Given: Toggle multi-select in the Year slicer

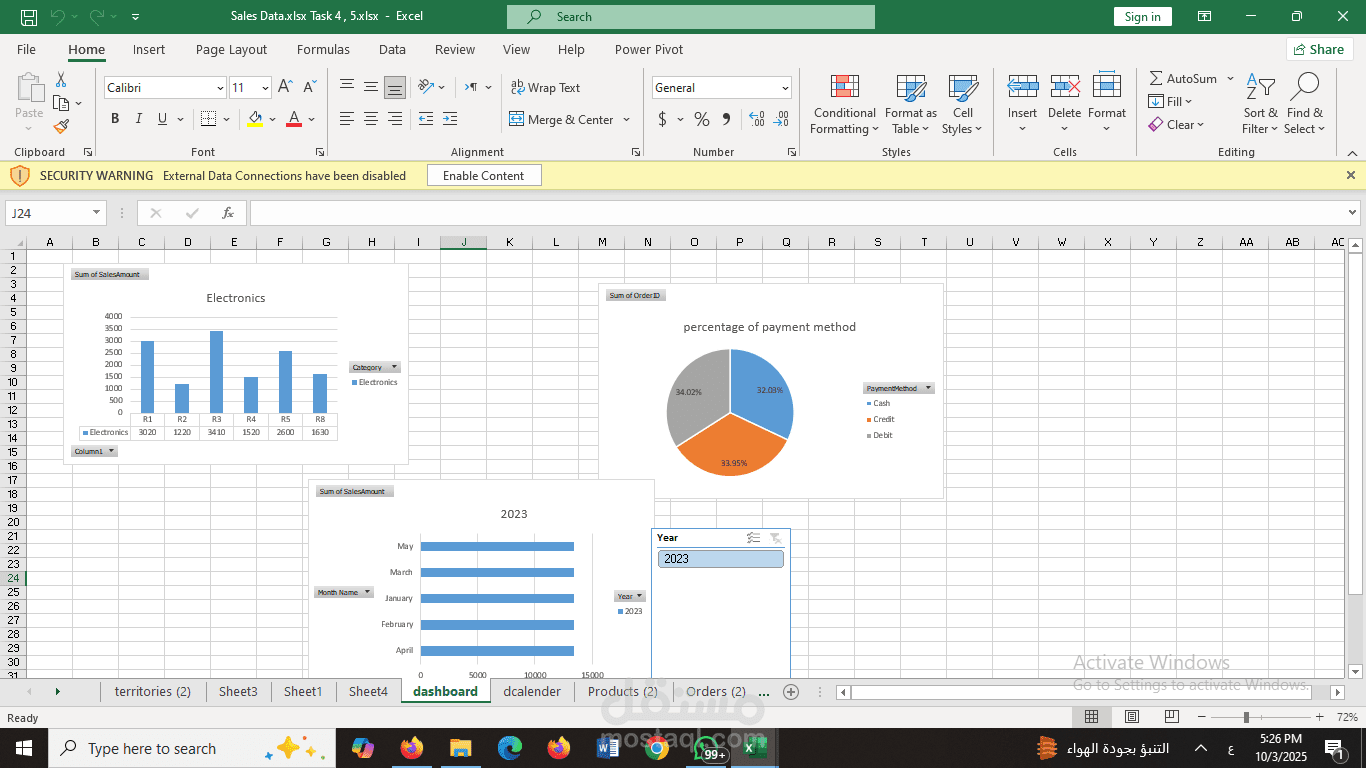Looking at the screenshot, I should click(x=753, y=538).
